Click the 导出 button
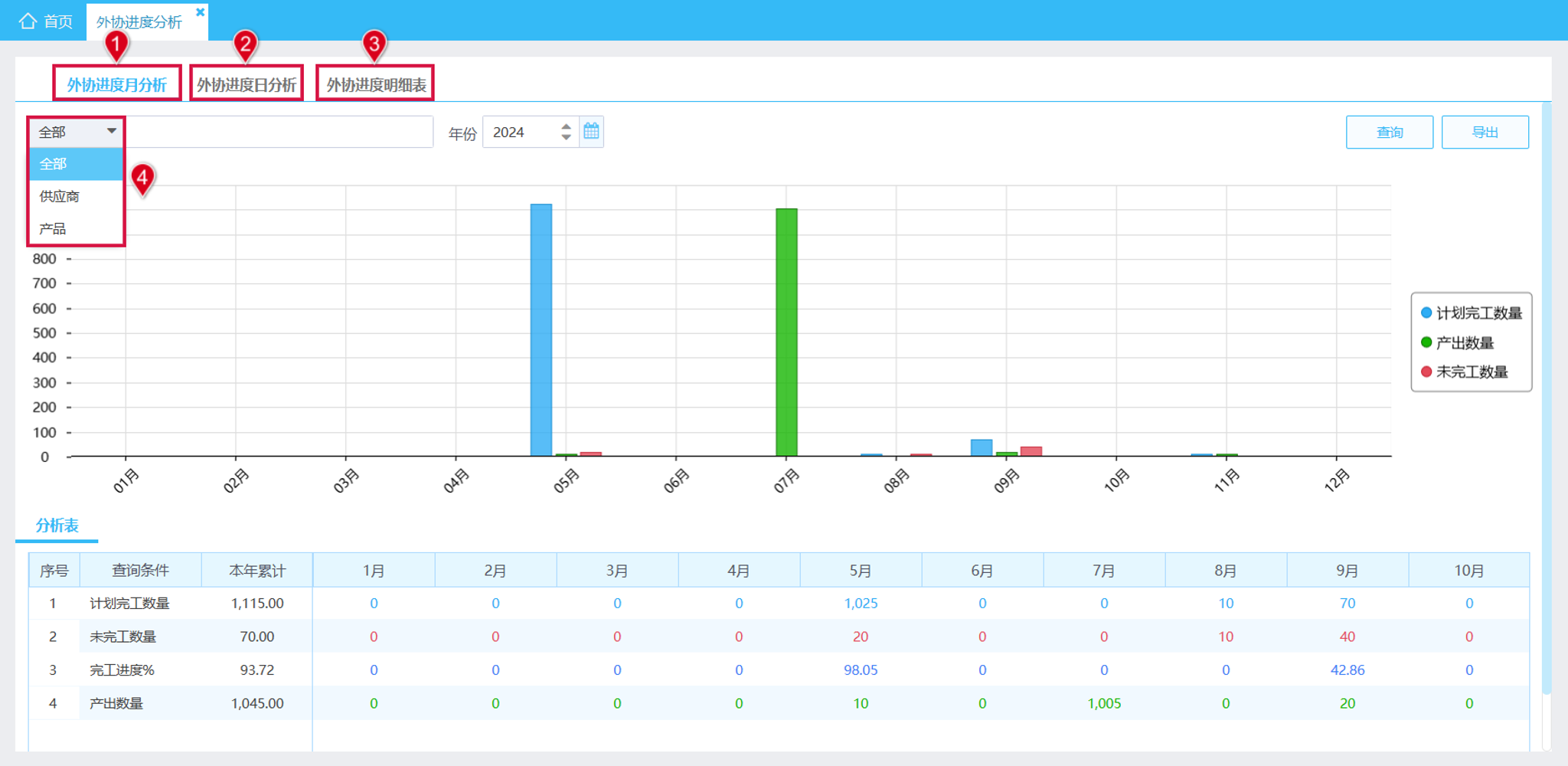 click(1485, 133)
